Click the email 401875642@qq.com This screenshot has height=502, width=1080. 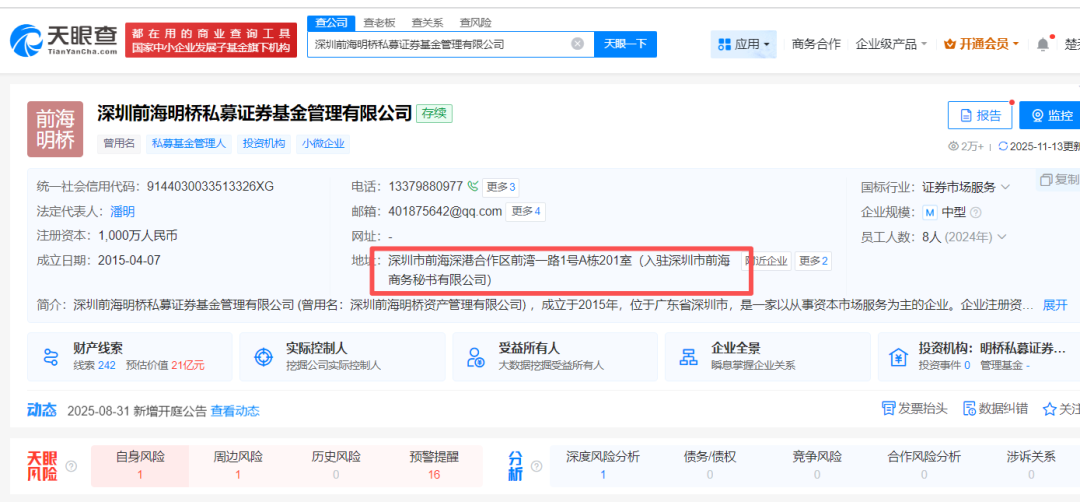click(x=445, y=211)
